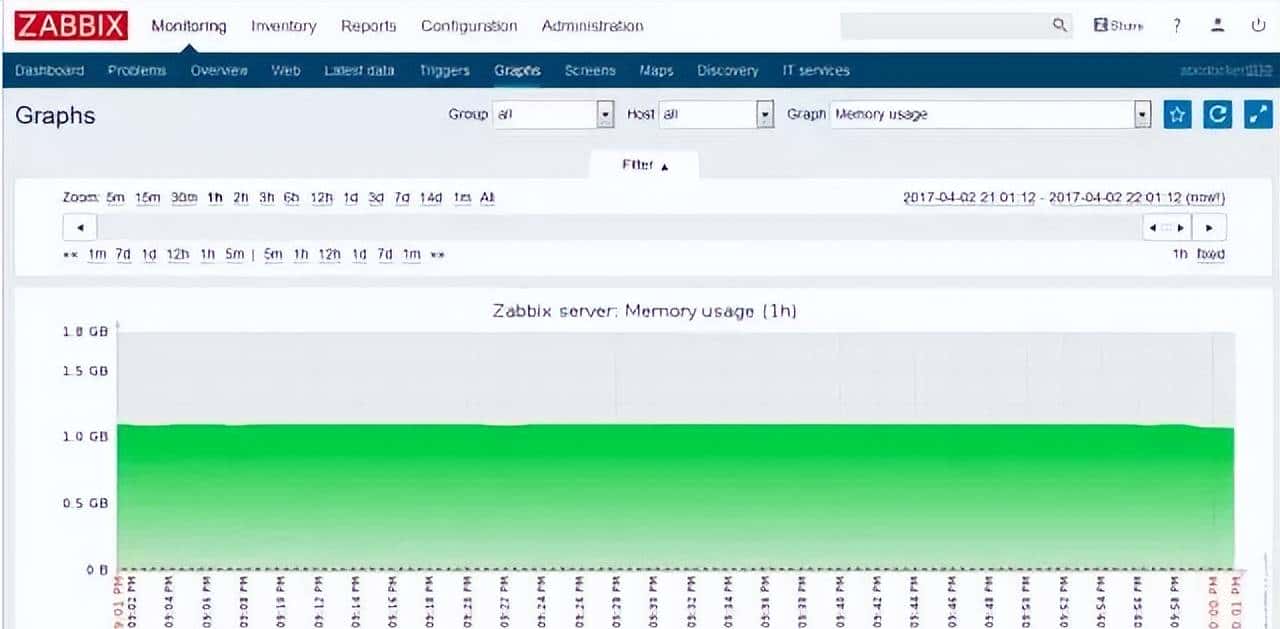Open the Monitoring menu
The image size is (1280, 629).
click(189, 26)
